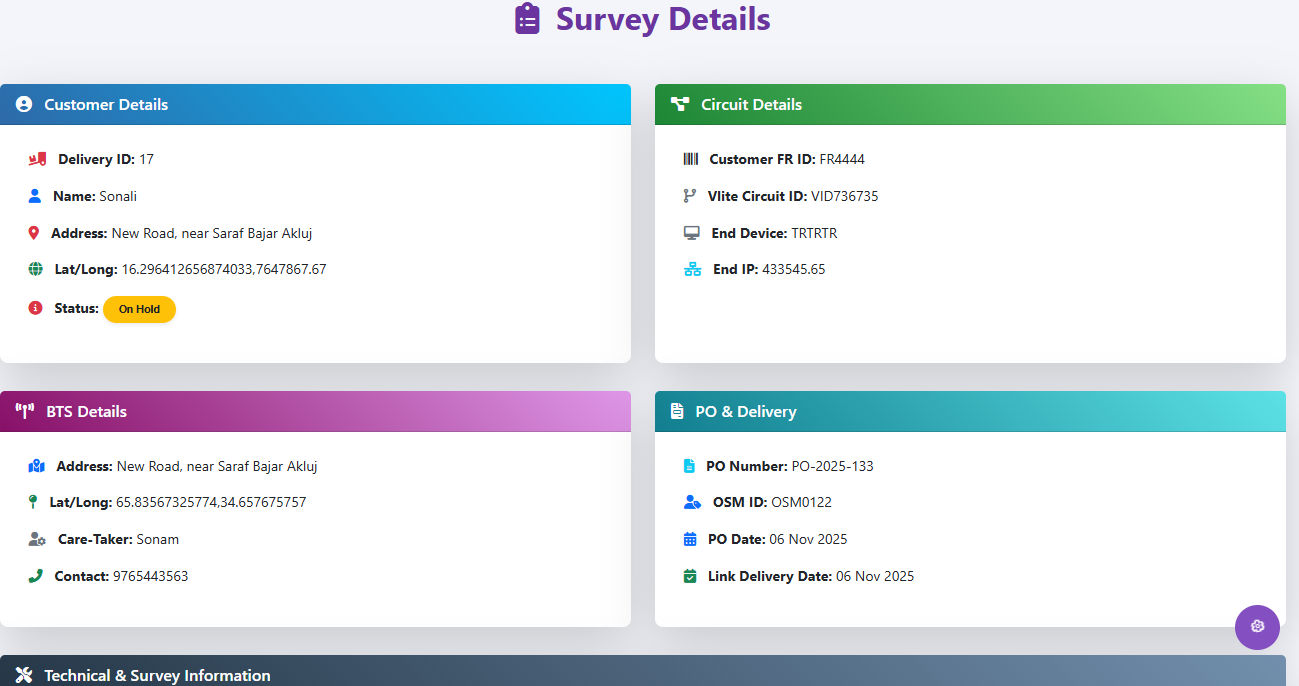Click the person icon beside Name Sonali
This screenshot has height=686, width=1299.
coord(35,196)
